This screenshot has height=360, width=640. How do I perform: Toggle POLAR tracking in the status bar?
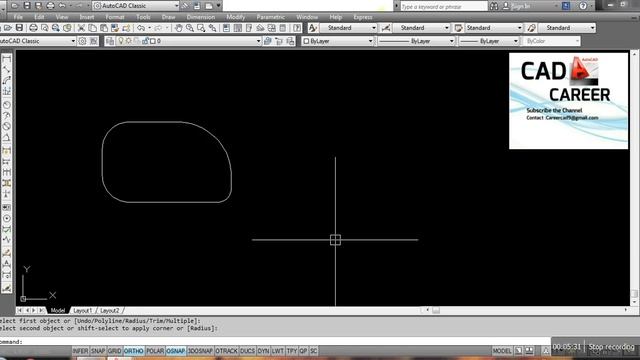click(155, 351)
